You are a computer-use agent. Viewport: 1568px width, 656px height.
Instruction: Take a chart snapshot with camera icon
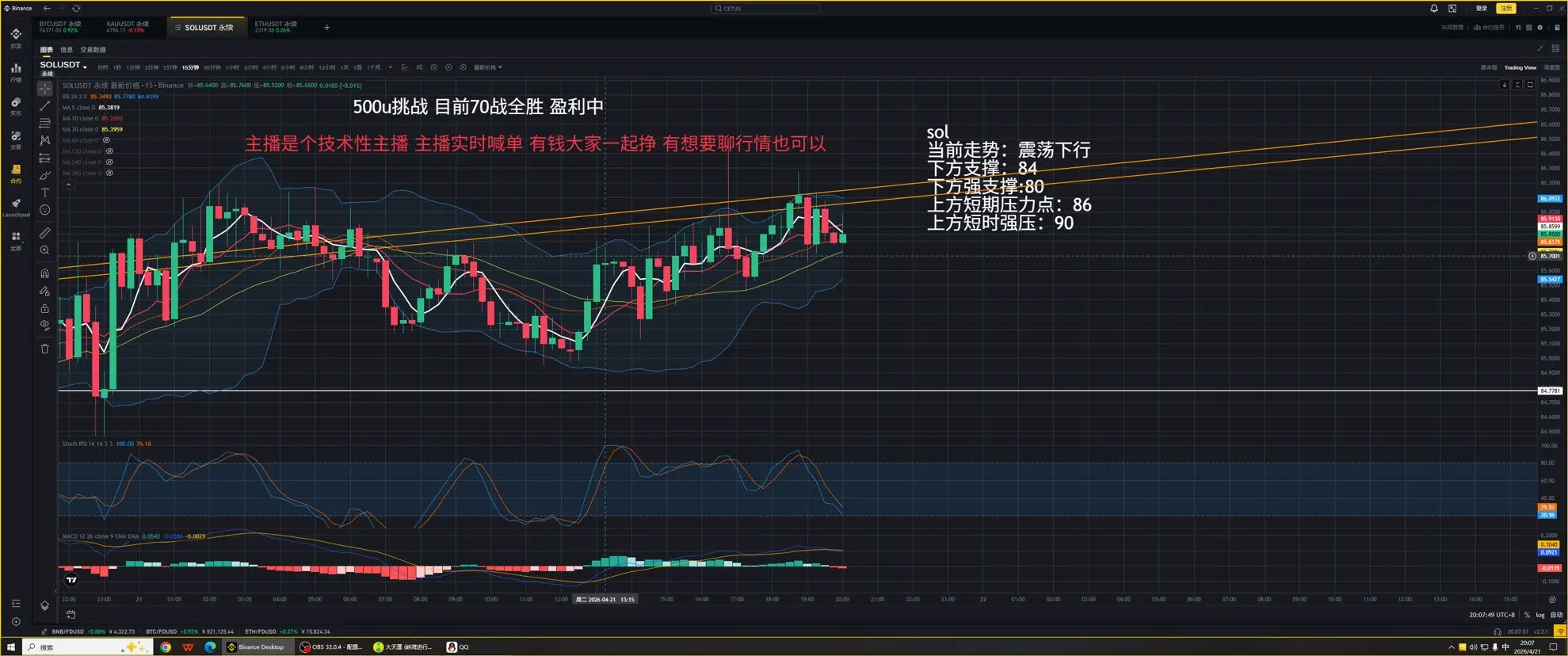pos(433,67)
